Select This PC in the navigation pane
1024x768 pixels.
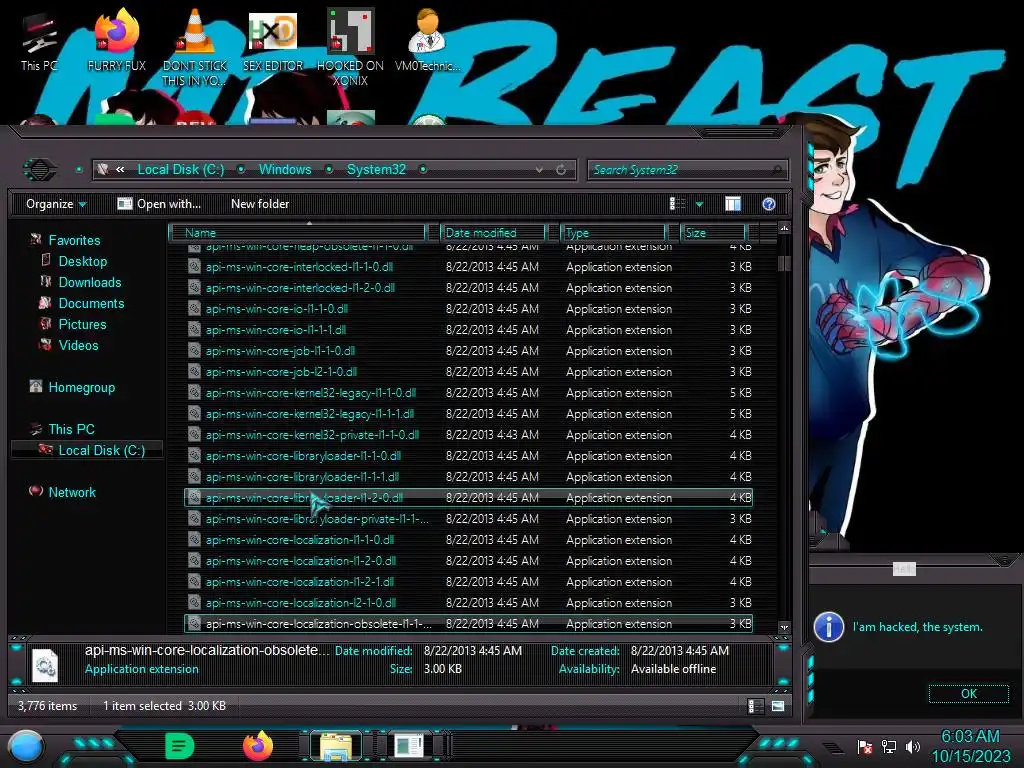(x=71, y=429)
